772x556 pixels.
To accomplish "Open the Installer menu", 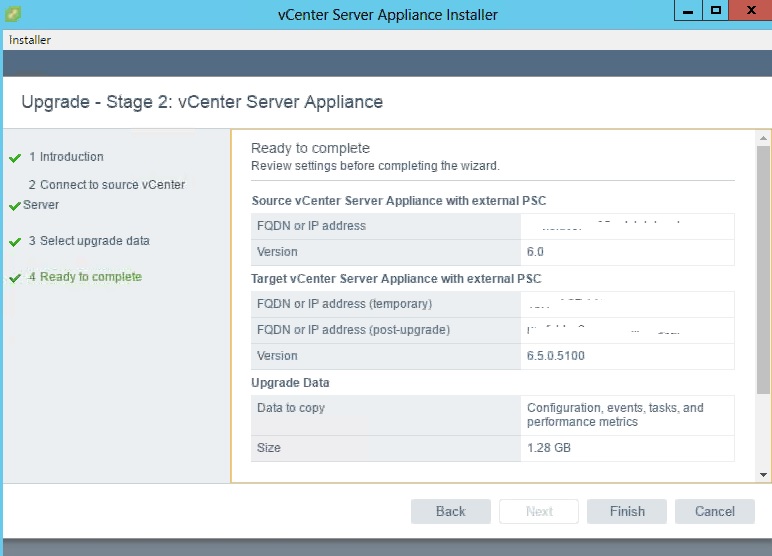I will (30, 40).
